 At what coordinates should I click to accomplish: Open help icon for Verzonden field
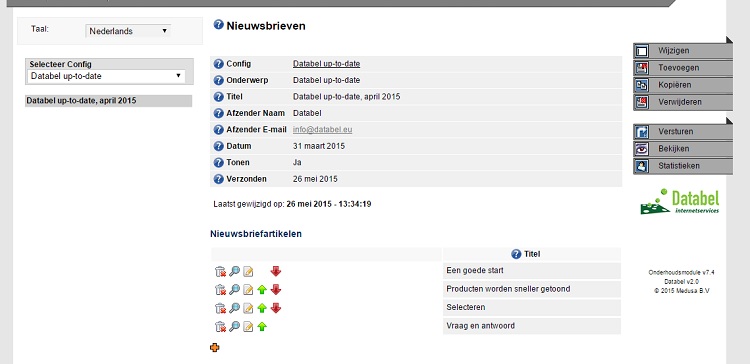219,179
